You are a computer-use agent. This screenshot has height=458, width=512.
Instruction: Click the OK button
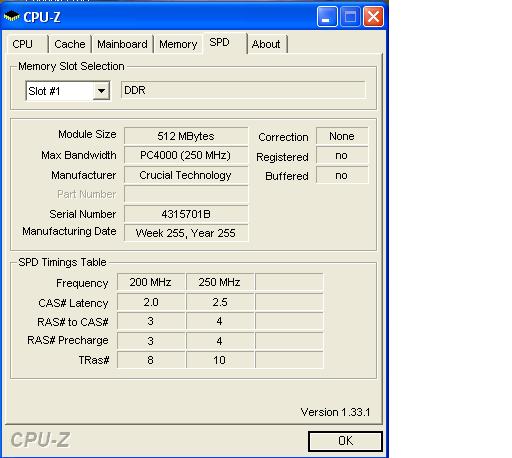click(x=345, y=441)
